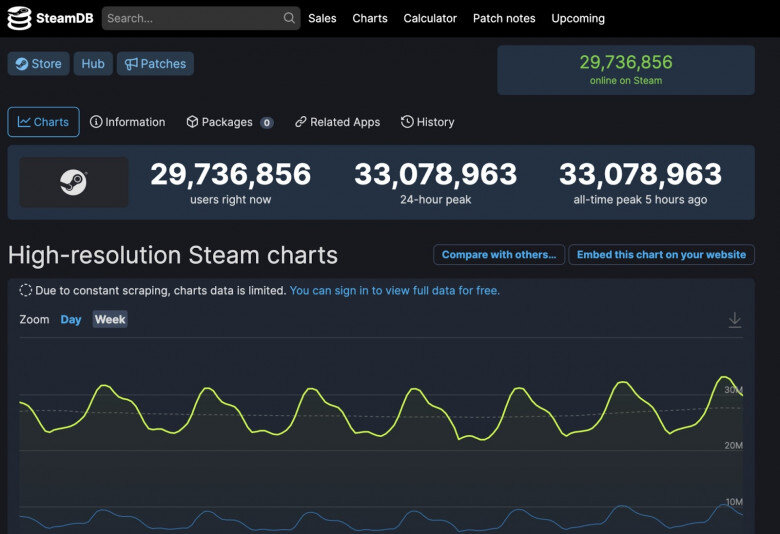Click the 29,736,856 users right now figure

230,175
